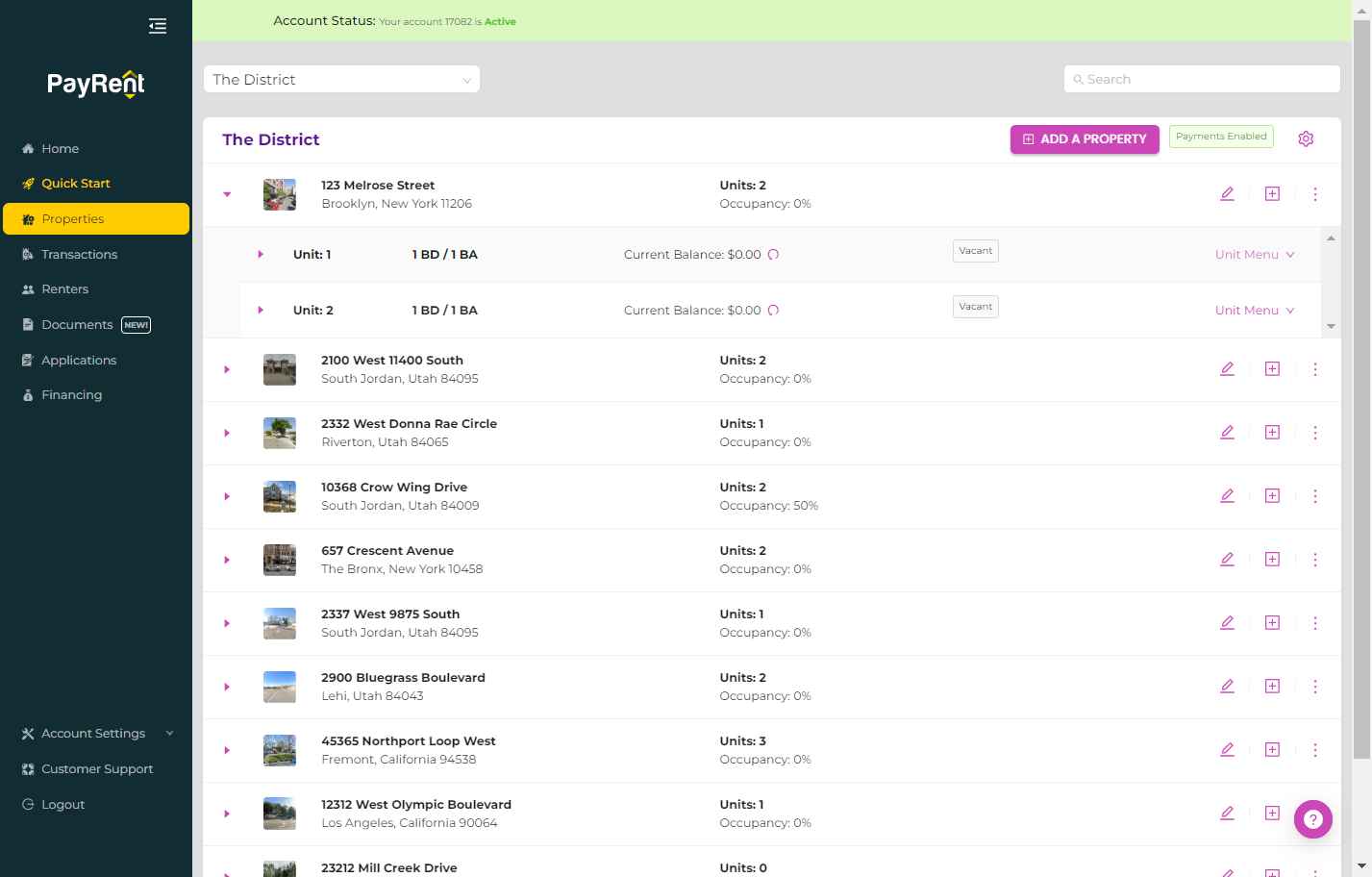Add a unit to 2332 West Donna Rae Circle
The image size is (1372, 877).
pos(1272,433)
